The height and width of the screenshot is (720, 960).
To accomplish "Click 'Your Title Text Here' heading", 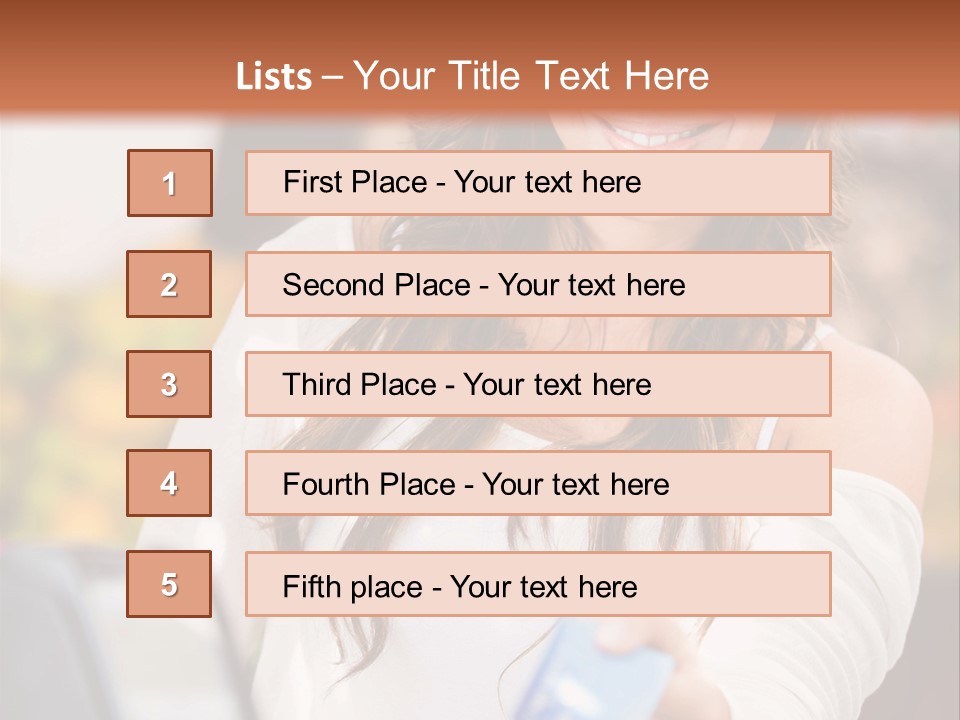I will click(x=531, y=76).
